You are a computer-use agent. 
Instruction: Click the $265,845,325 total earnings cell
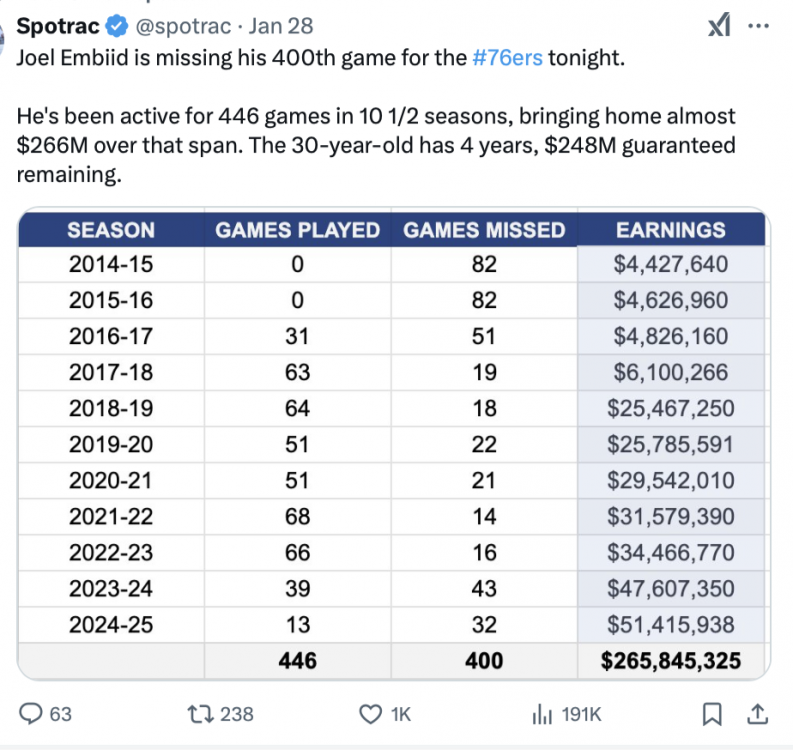pos(670,660)
